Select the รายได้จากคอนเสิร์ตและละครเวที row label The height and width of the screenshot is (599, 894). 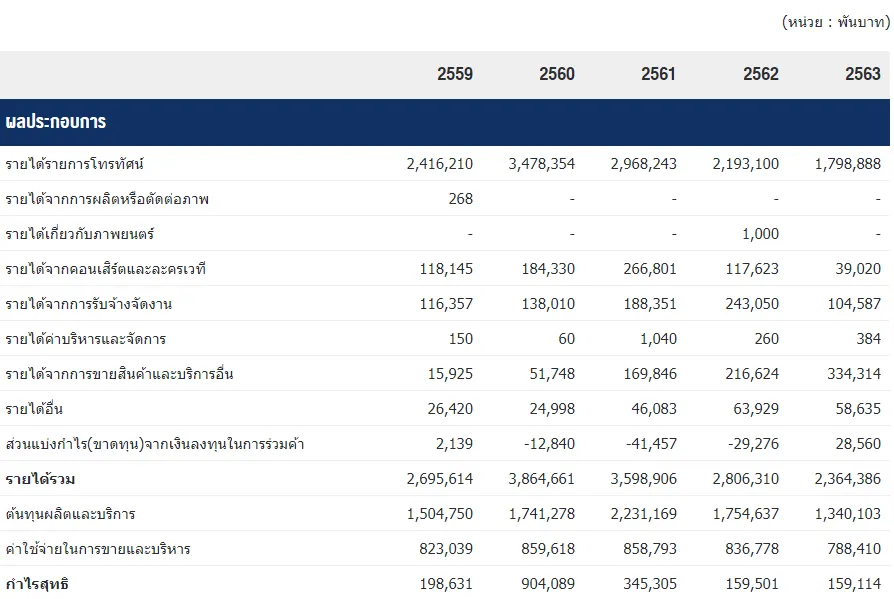(106, 269)
